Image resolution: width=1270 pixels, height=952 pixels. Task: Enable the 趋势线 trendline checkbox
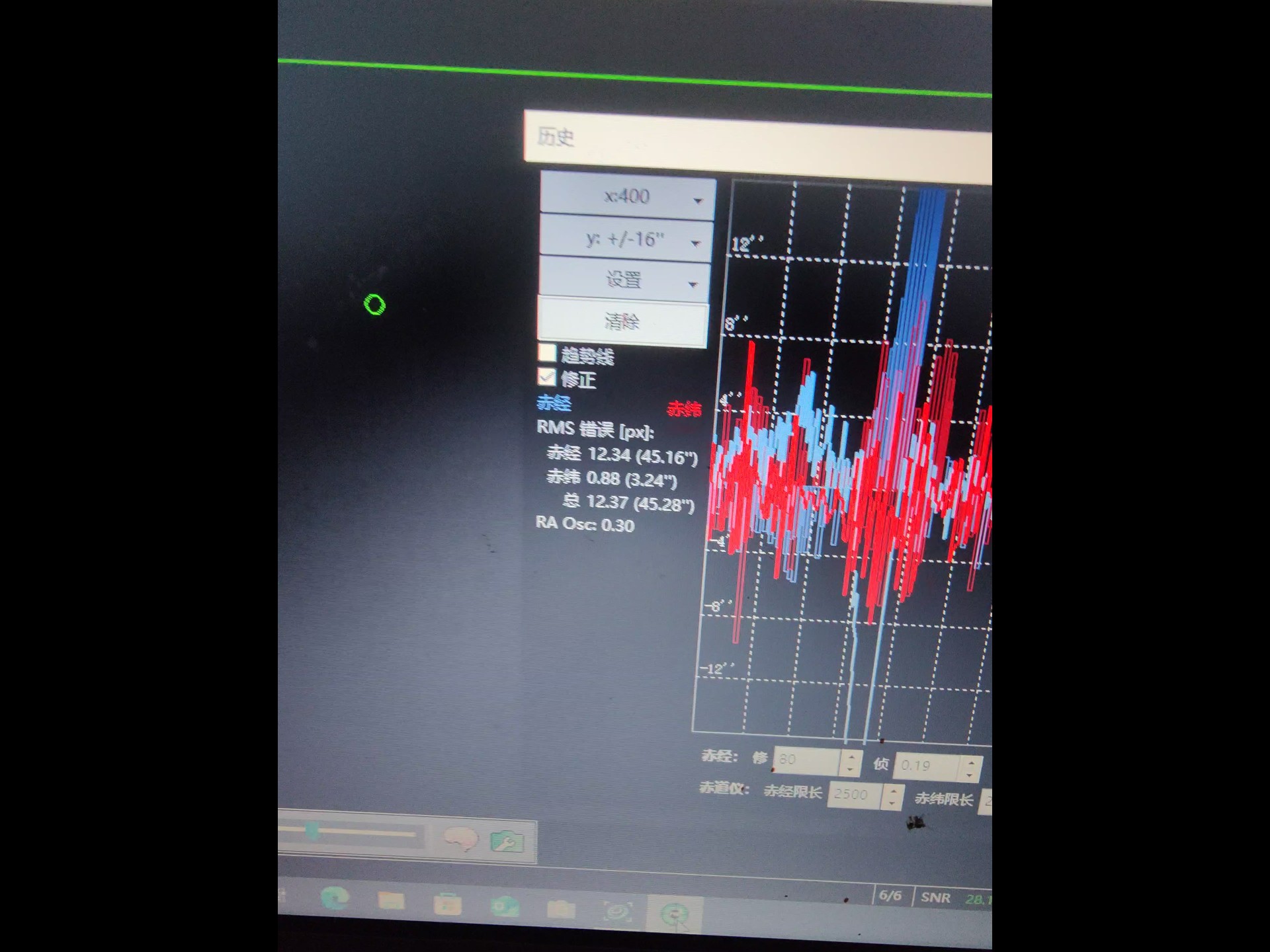click(547, 353)
